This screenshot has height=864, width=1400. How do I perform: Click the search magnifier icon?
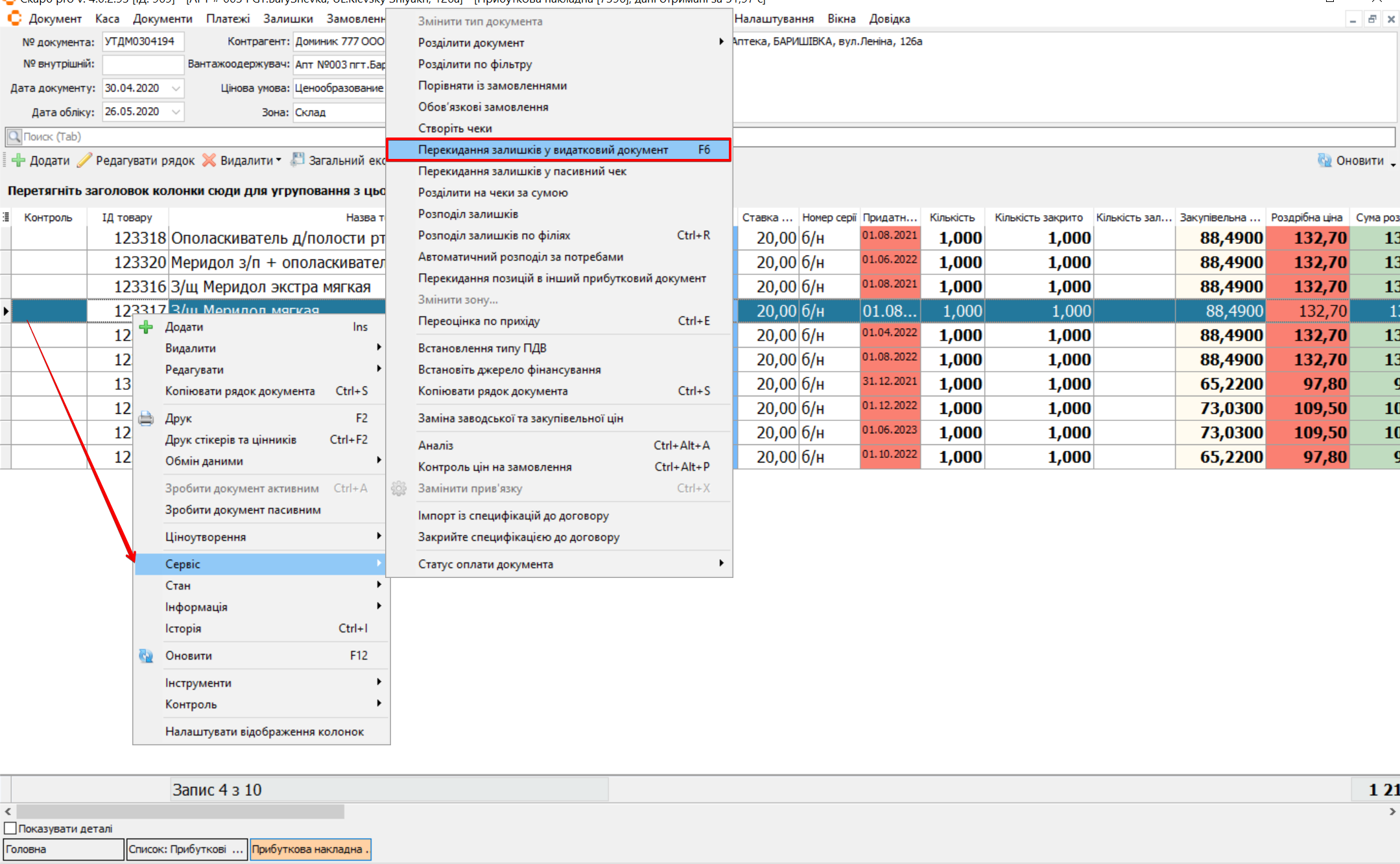click(x=14, y=137)
